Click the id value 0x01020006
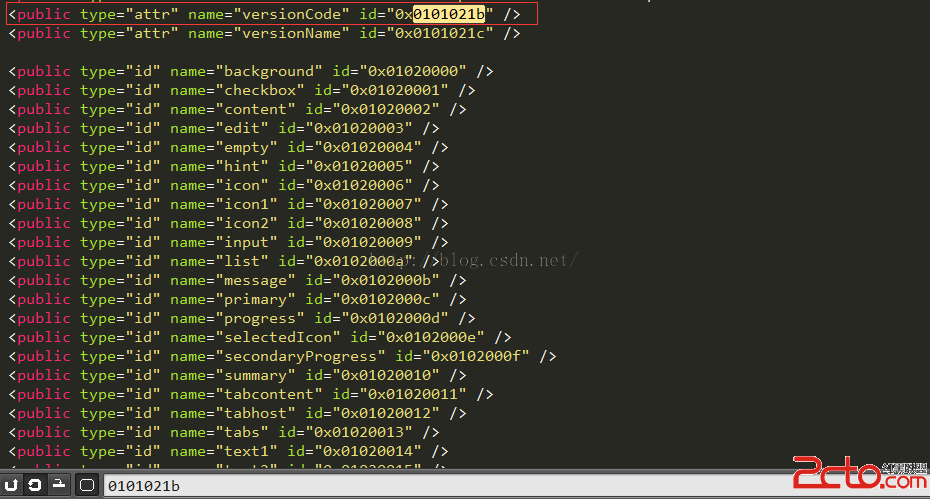This screenshot has width=930, height=499. point(359,185)
